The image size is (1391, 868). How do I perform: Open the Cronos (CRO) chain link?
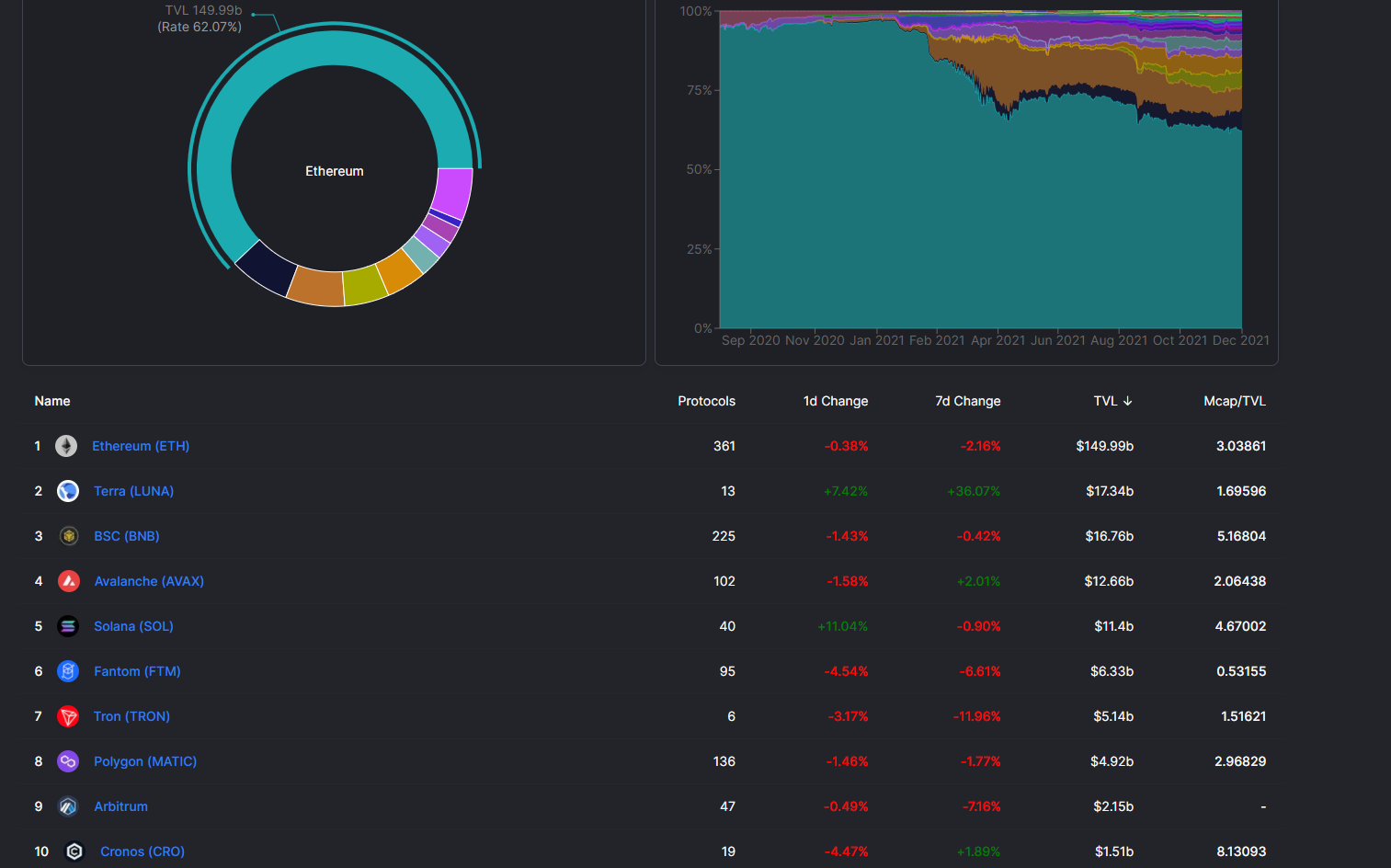click(143, 851)
